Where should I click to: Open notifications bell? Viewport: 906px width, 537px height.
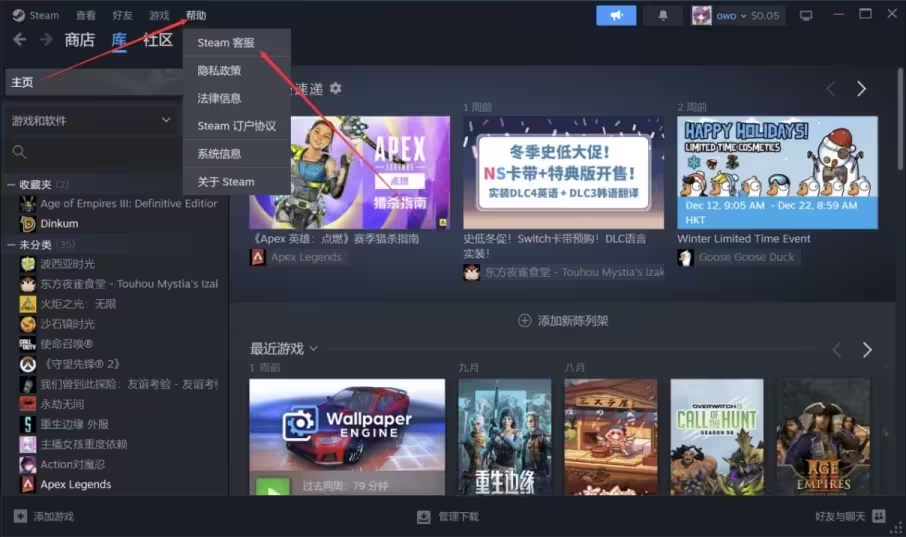663,16
